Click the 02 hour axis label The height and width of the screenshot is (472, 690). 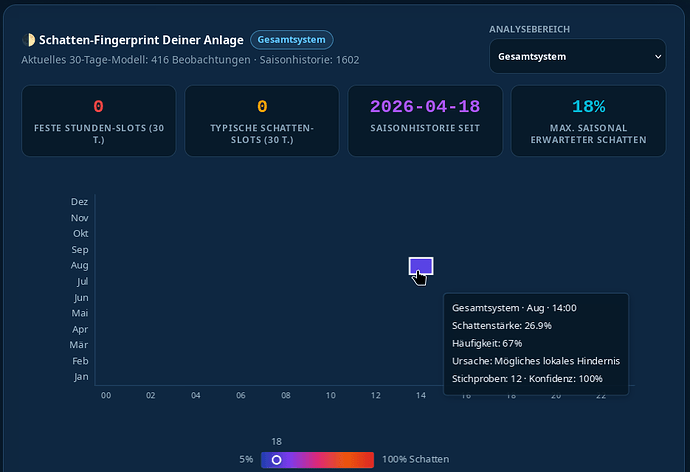[150, 395]
